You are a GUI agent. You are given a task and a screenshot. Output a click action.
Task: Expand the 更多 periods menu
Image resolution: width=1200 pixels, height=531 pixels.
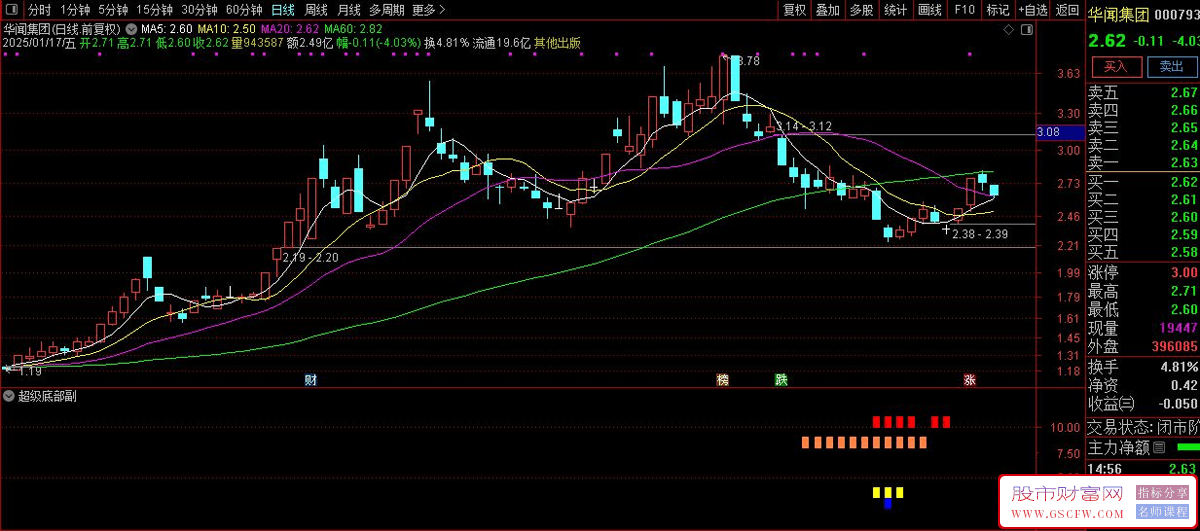(427, 10)
